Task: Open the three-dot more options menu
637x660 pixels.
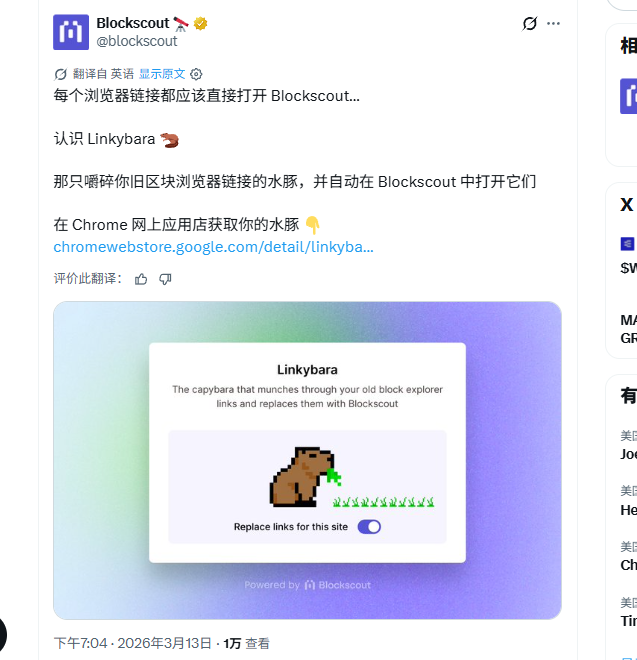Action: (553, 24)
